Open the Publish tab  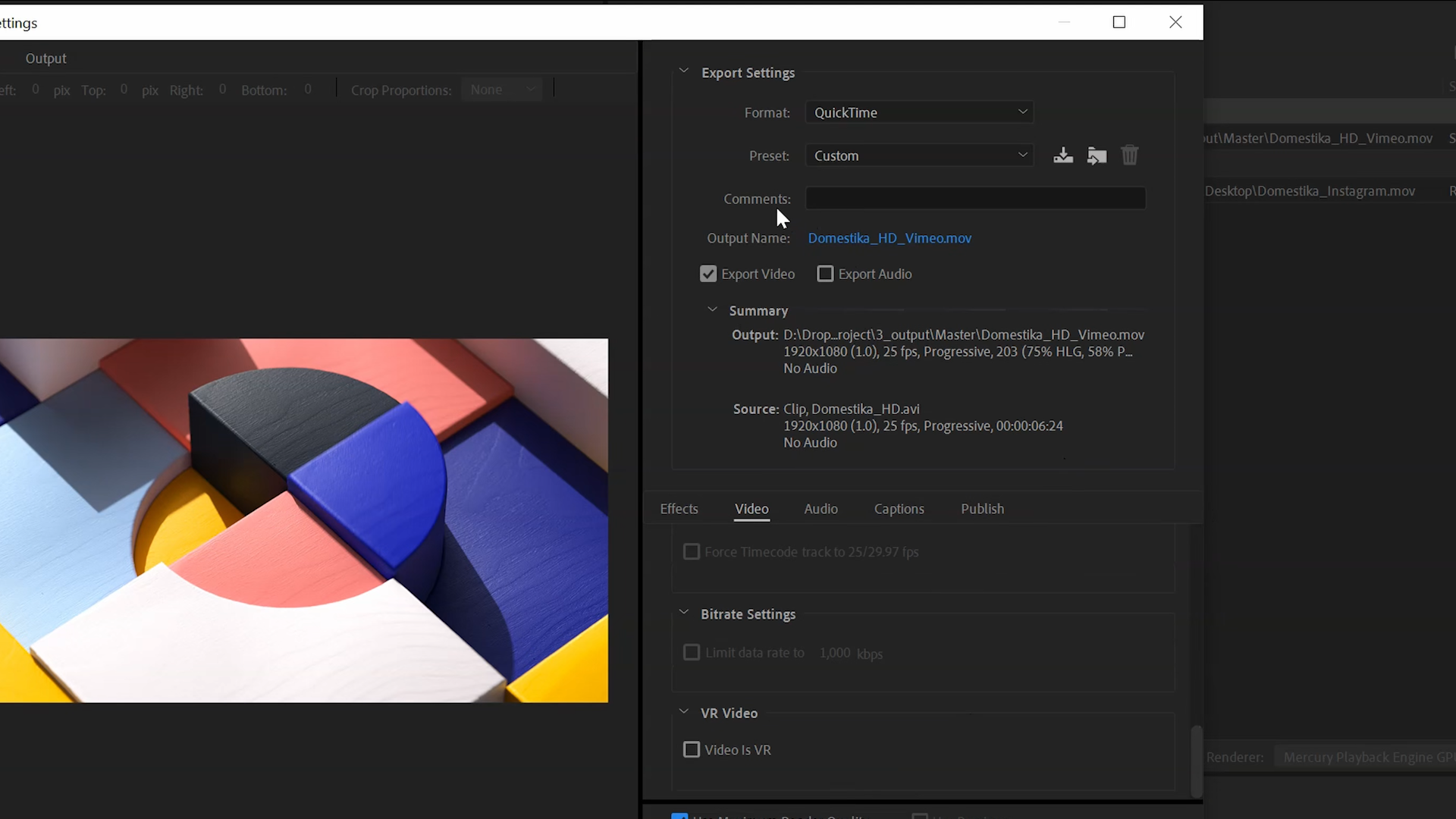pos(982,509)
